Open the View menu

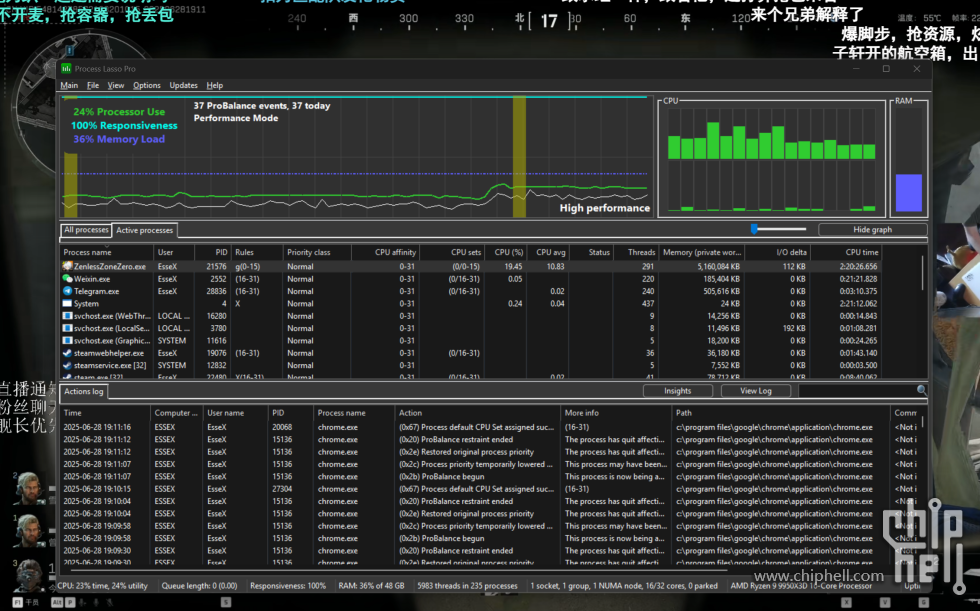[x=116, y=86]
